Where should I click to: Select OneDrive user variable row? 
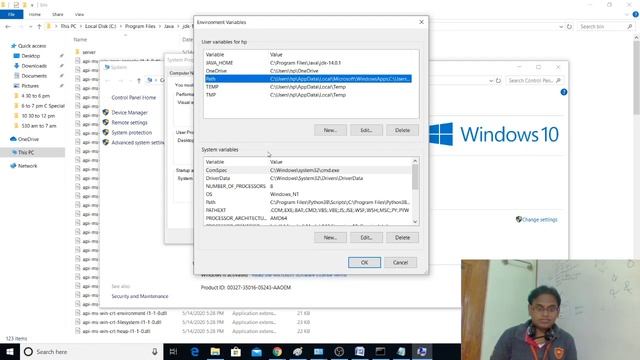pyautogui.click(x=308, y=71)
